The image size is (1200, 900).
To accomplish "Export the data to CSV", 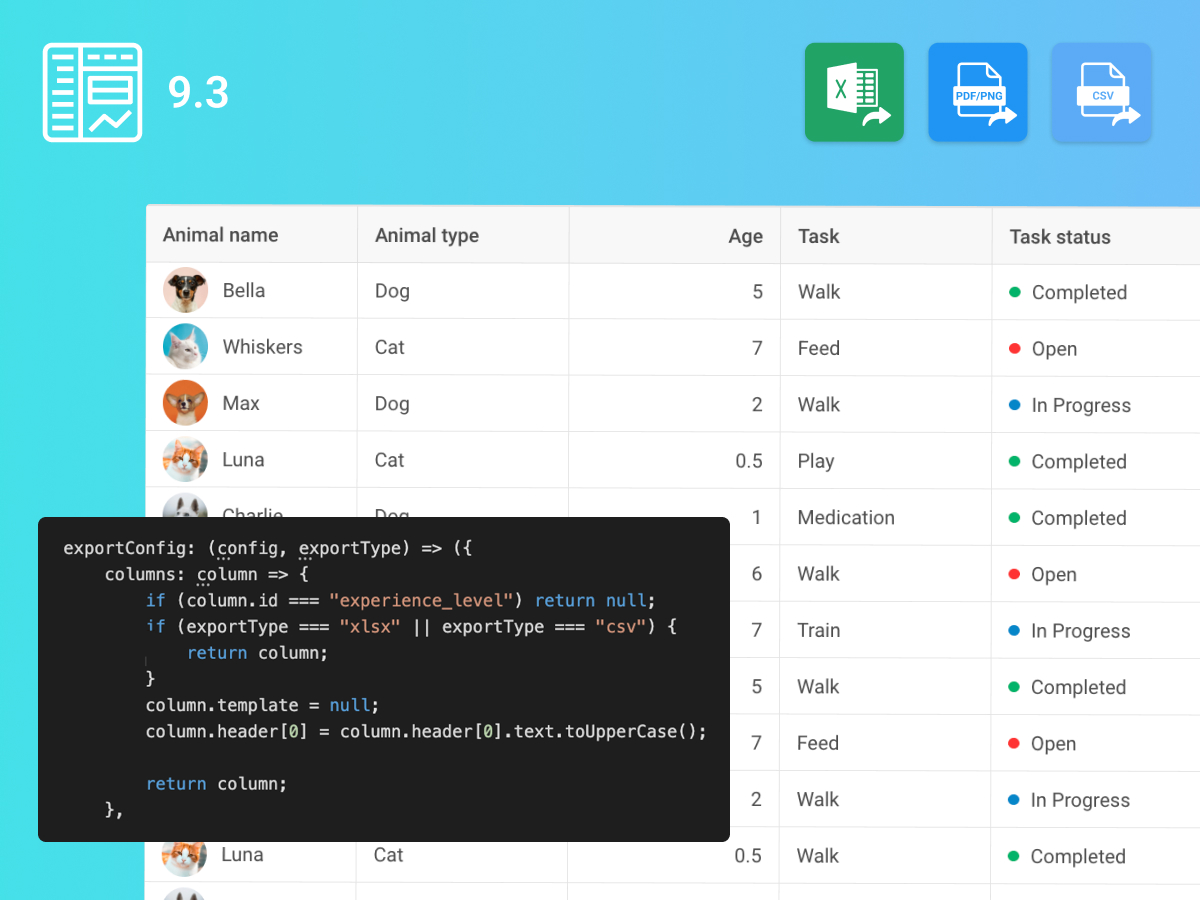I will pyautogui.click(x=1101, y=91).
